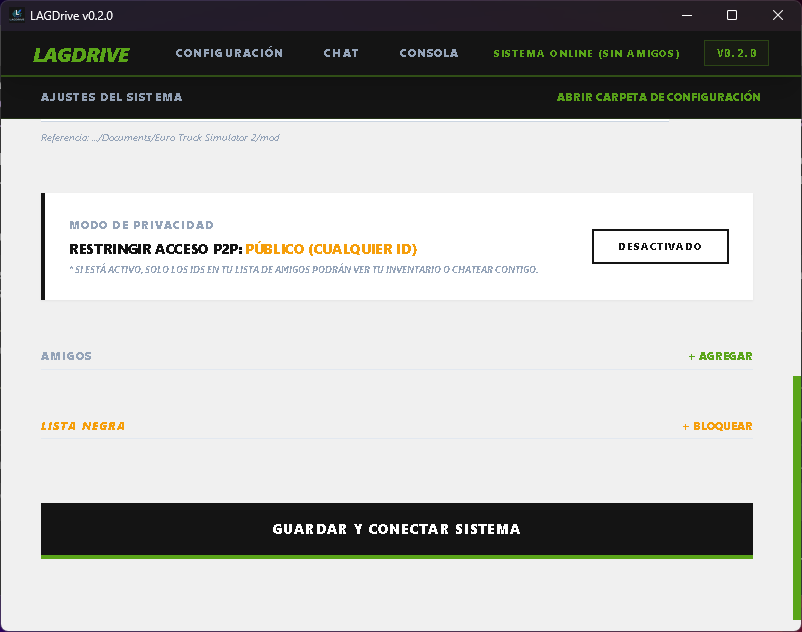Click the Público (Cualquier ID) status text

click(331, 248)
